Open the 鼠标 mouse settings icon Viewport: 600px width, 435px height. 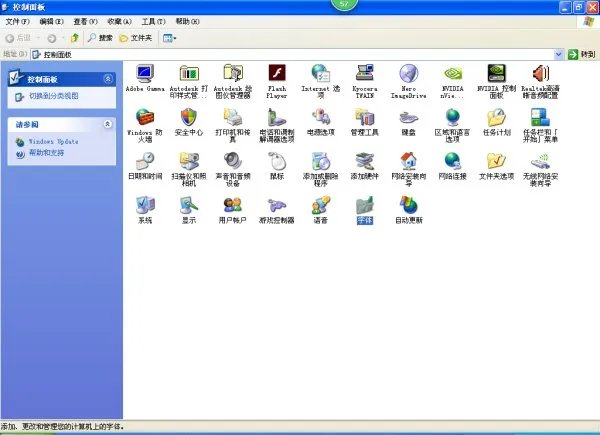(x=277, y=162)
